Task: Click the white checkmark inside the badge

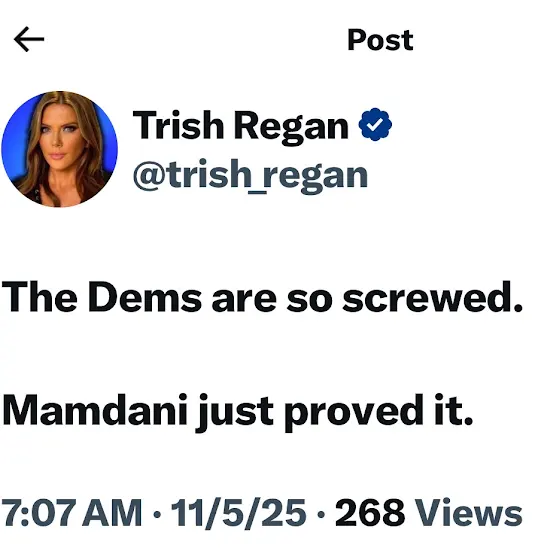Action: point(375,124)
